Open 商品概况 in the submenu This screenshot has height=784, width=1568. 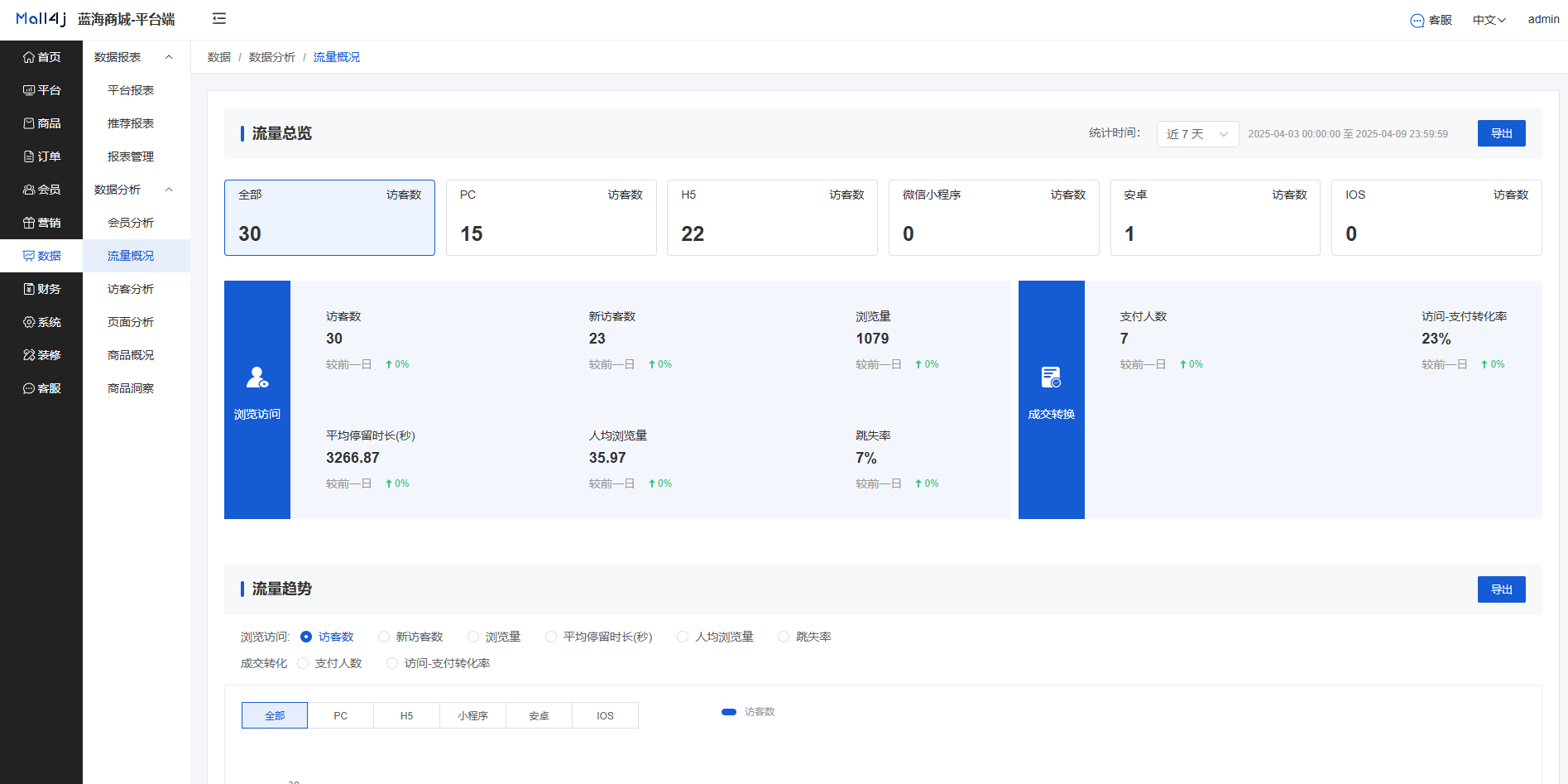[137, 355]
